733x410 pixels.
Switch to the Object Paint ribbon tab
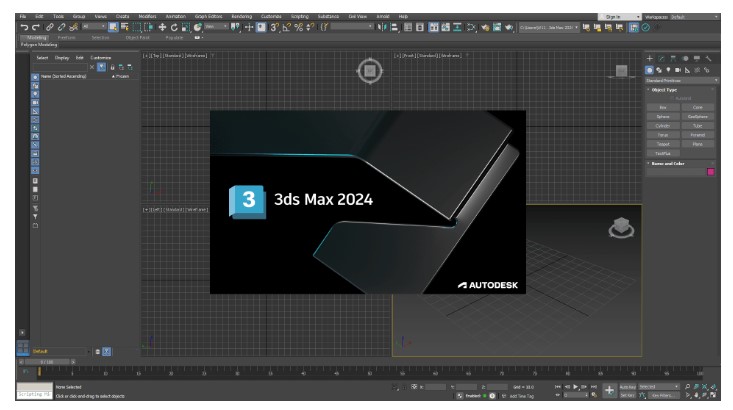tap(137, 37)
